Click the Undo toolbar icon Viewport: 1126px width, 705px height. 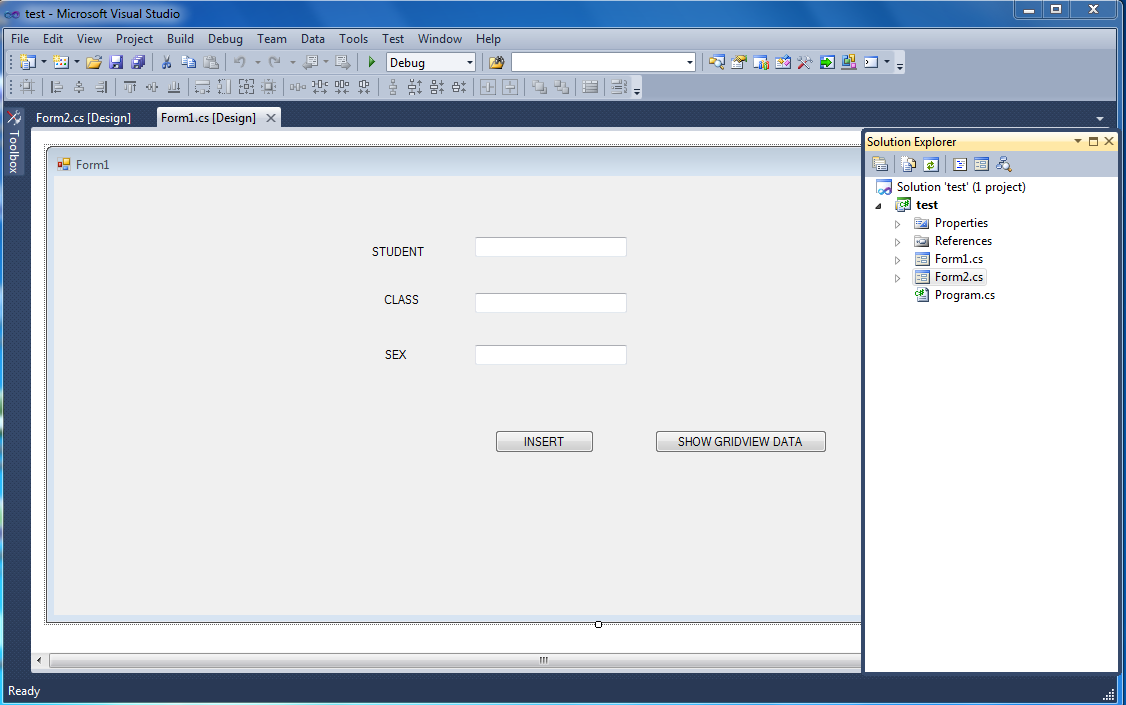(240, 61)
